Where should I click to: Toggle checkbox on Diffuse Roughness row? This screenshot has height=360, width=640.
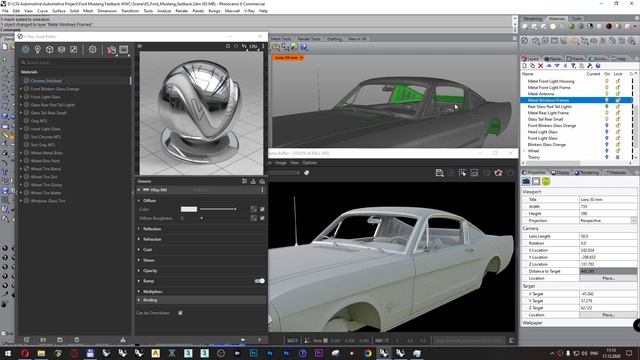point(262,218)
